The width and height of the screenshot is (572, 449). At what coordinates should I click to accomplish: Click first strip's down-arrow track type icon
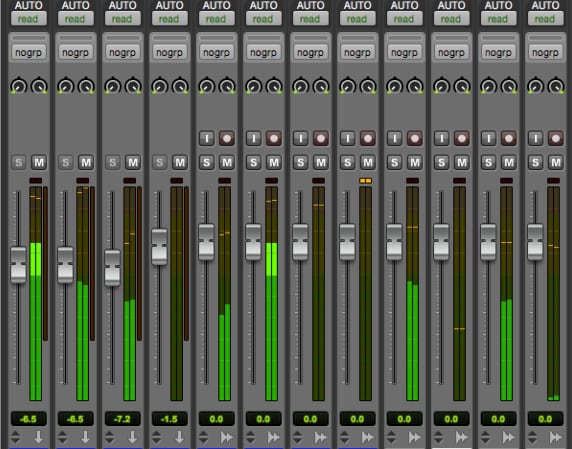pos(39,437)
